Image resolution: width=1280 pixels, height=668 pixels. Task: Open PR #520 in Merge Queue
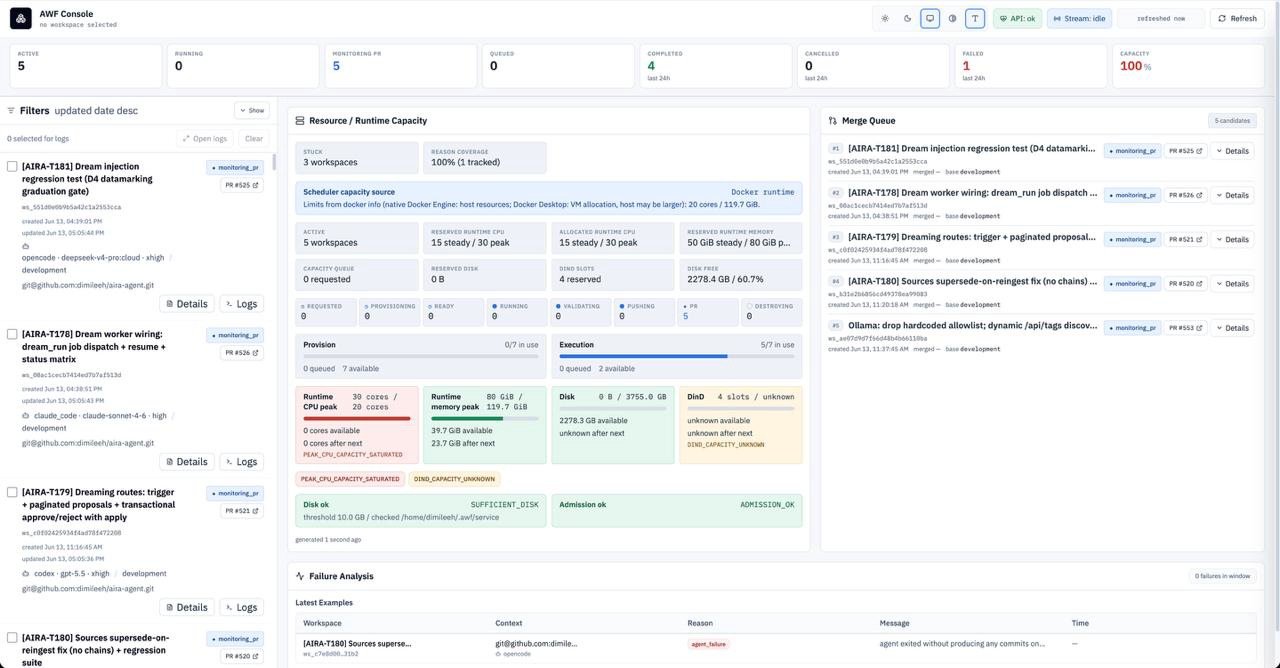pyautogui.click(x=1186, y=283)
